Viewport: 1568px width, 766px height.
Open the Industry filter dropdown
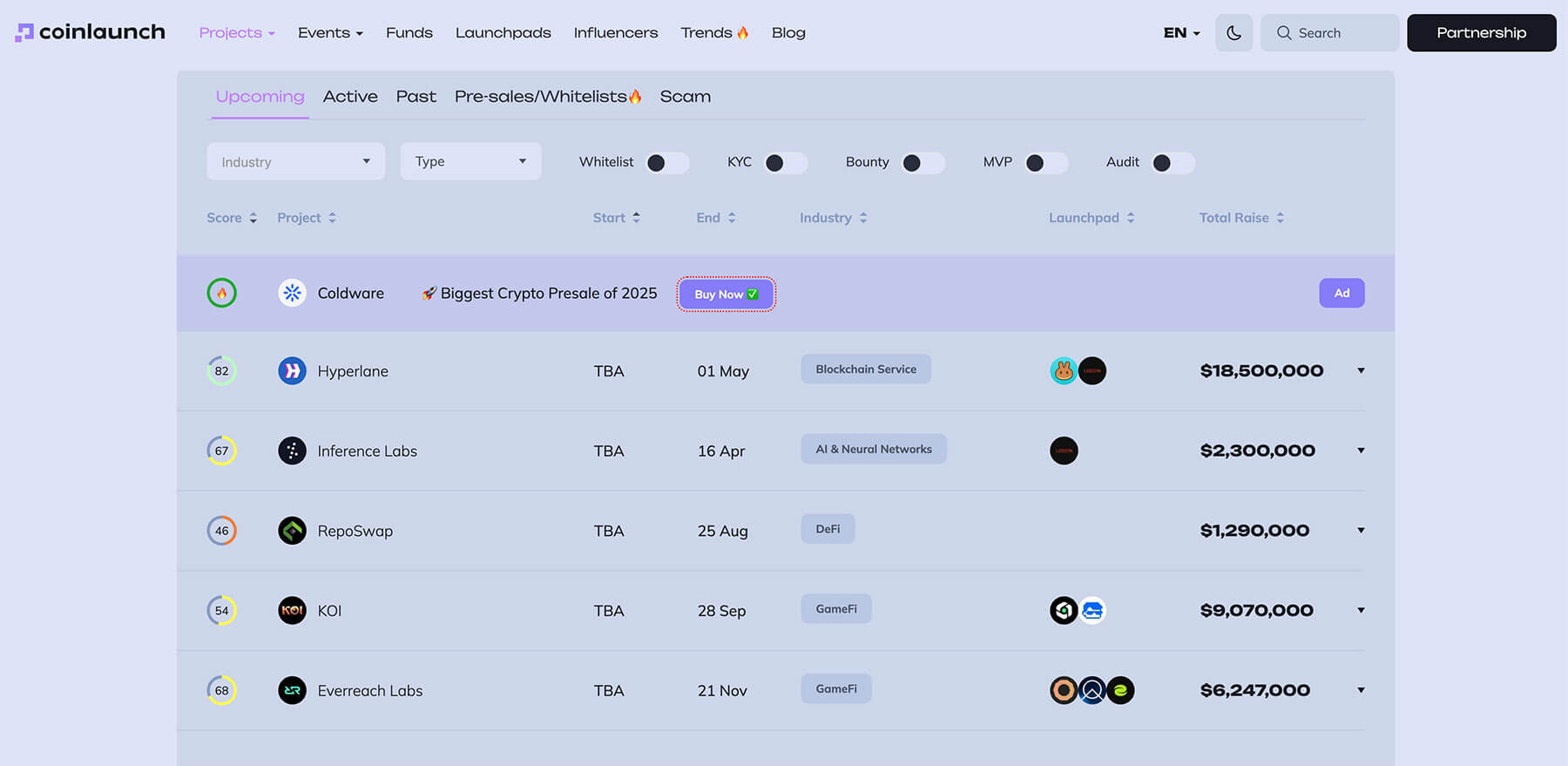pos(295,161)
